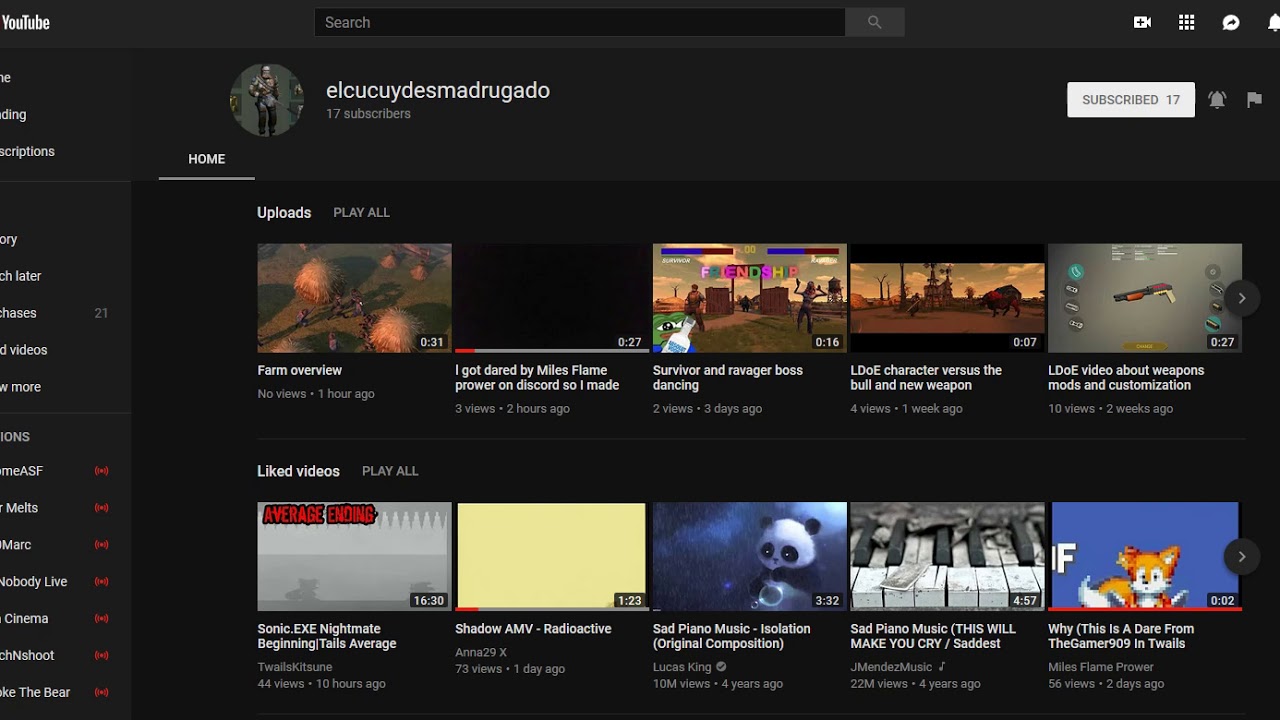1280x720 pixels.
Task: Open Shadow AMV - Radioactive yellow thumbnail
Action: tap(552, 557)
